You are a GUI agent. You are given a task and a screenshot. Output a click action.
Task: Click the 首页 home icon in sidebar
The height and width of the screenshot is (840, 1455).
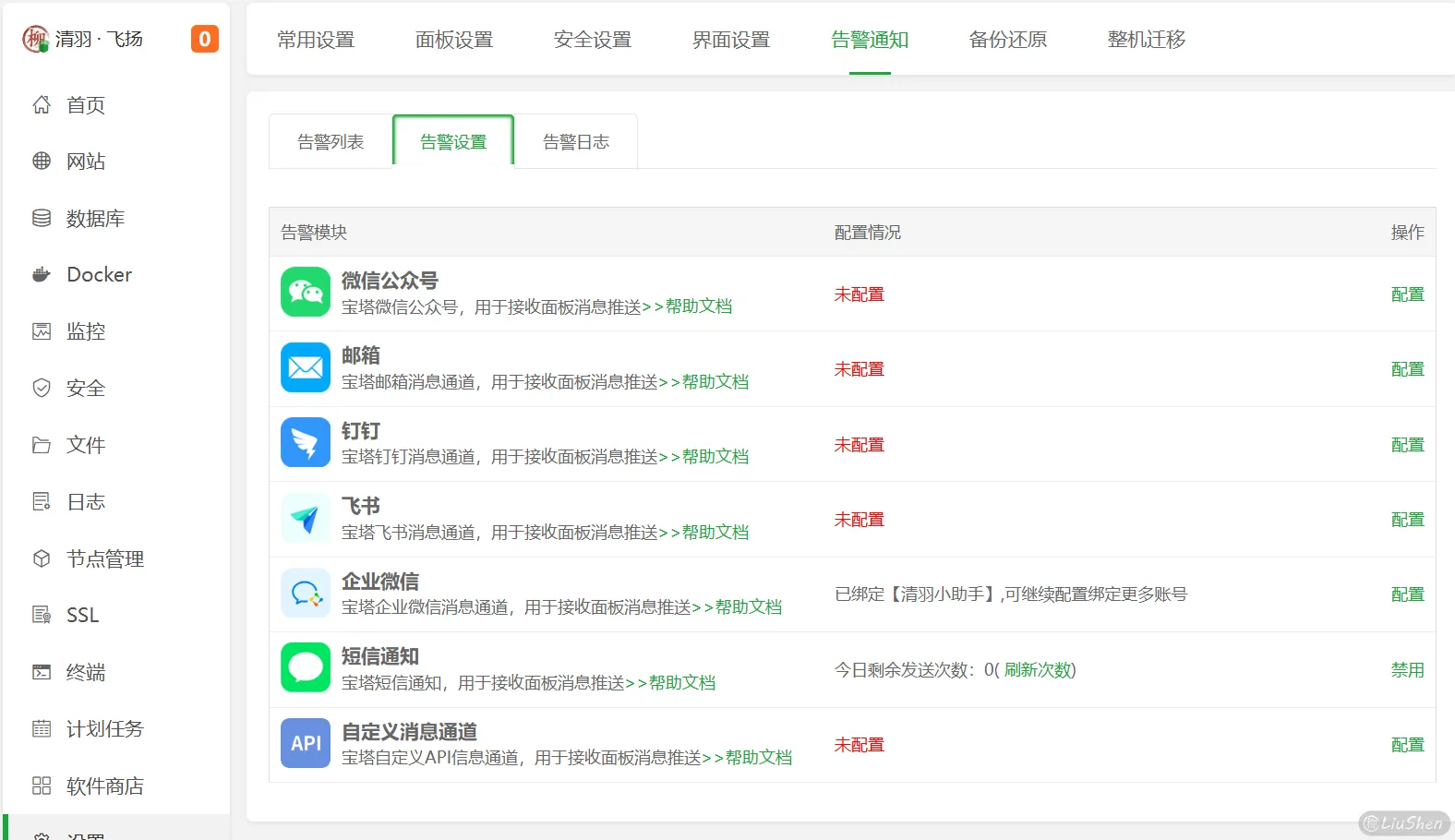coord(42,104)
